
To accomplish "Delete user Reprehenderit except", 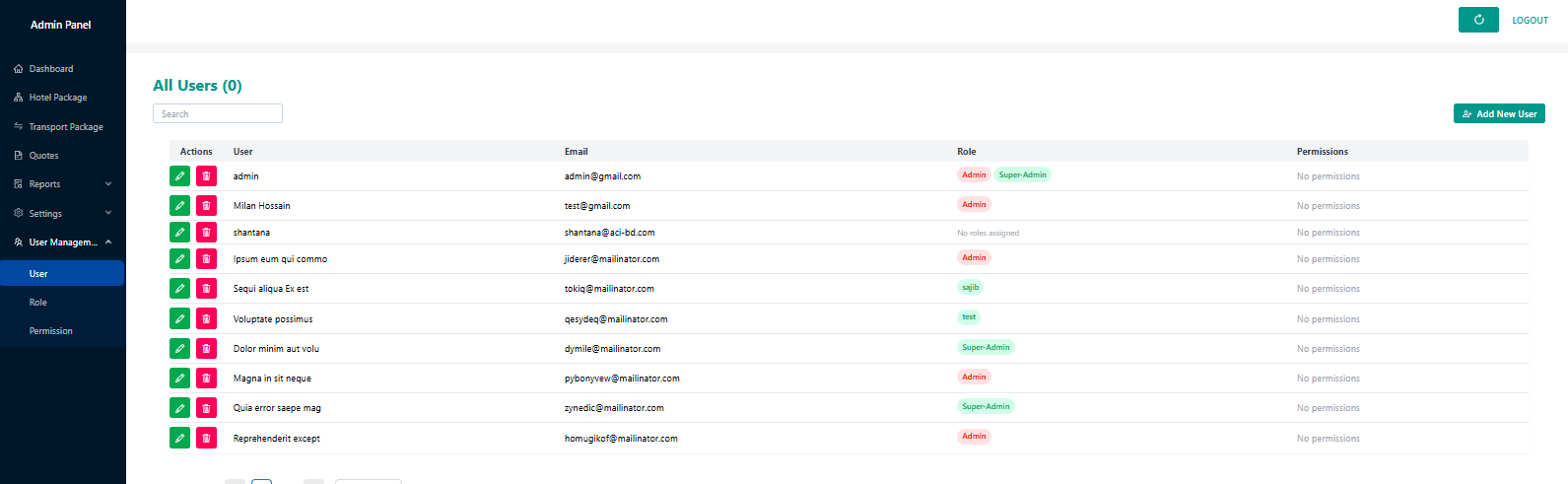I will tap(206, 438).
